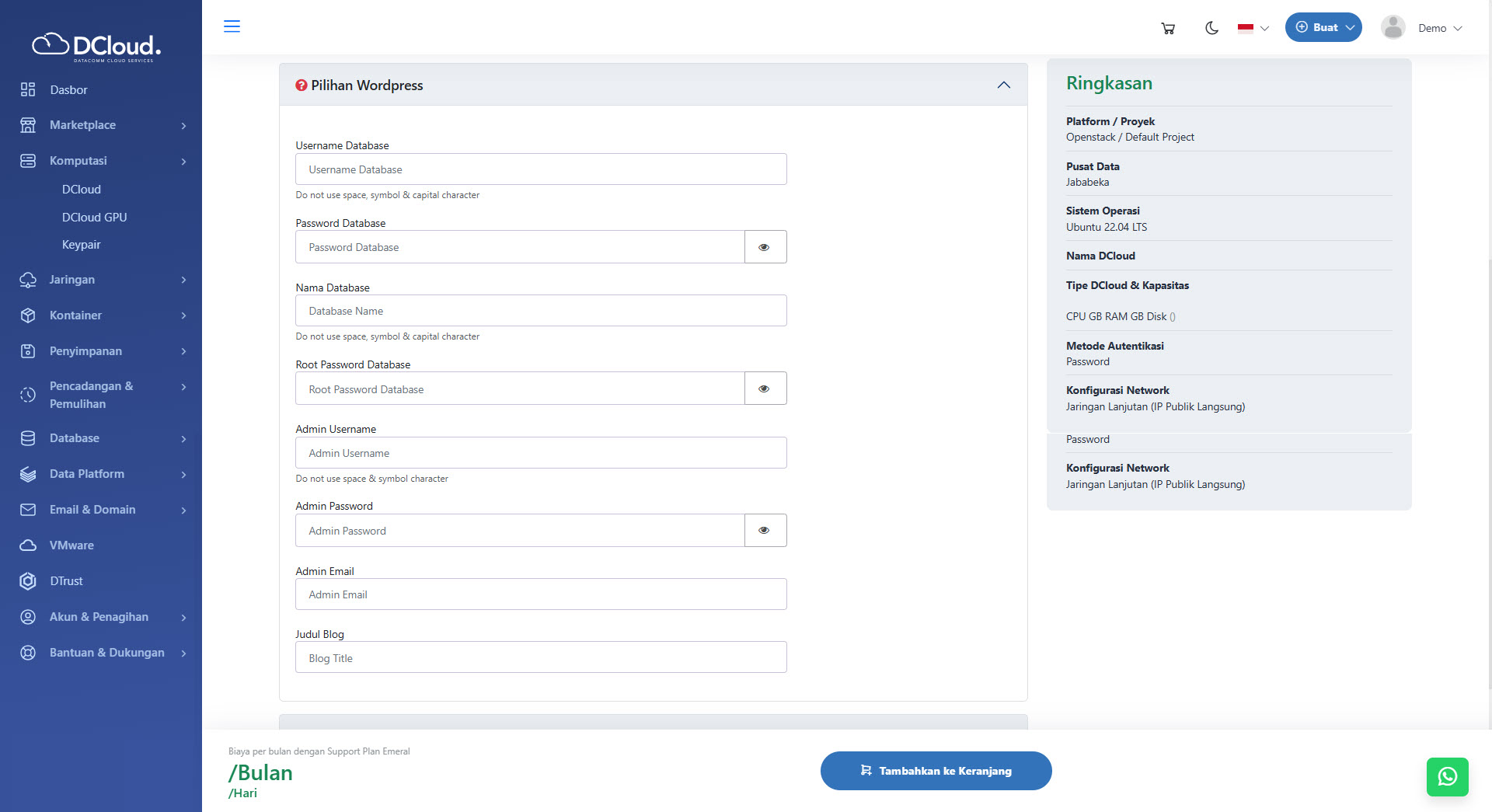Image resolution: width=1492 pixels, height=812 pixels.
Task: Show Password Database with eye toggle
Action: [x=765, y=247]
